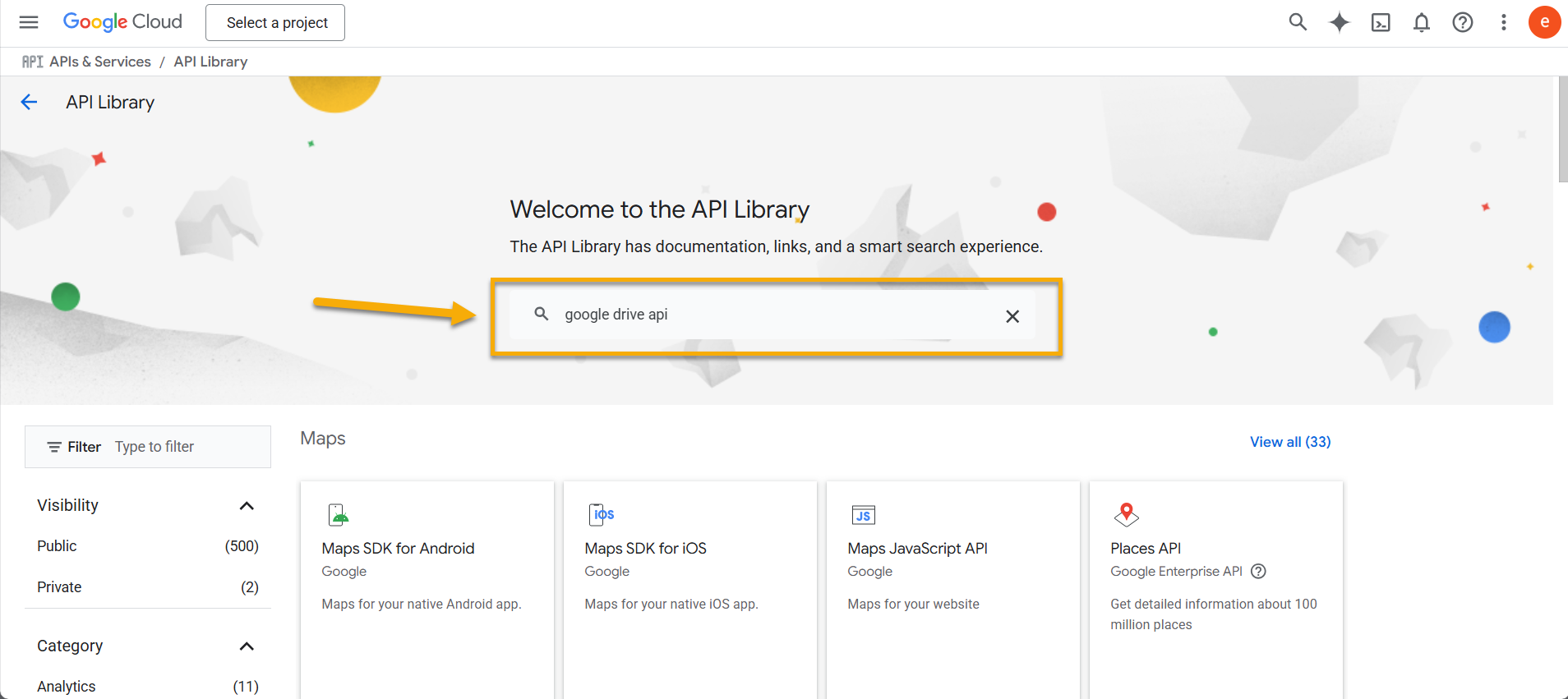Click the Filter list icon
The height and width of the screenshot is (699, 1568).
tap(54, 447)
